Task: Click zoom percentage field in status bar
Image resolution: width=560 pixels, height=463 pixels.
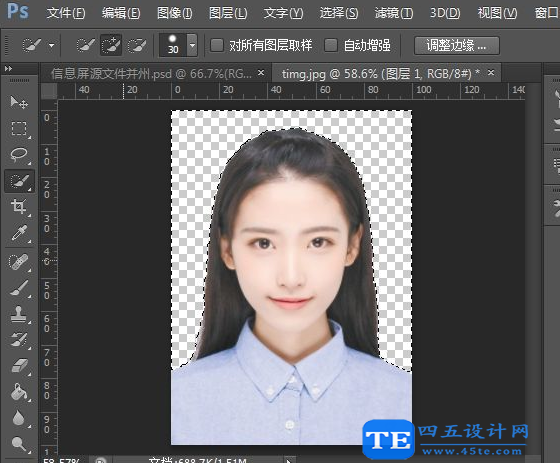Action: [x=61, y=460]
